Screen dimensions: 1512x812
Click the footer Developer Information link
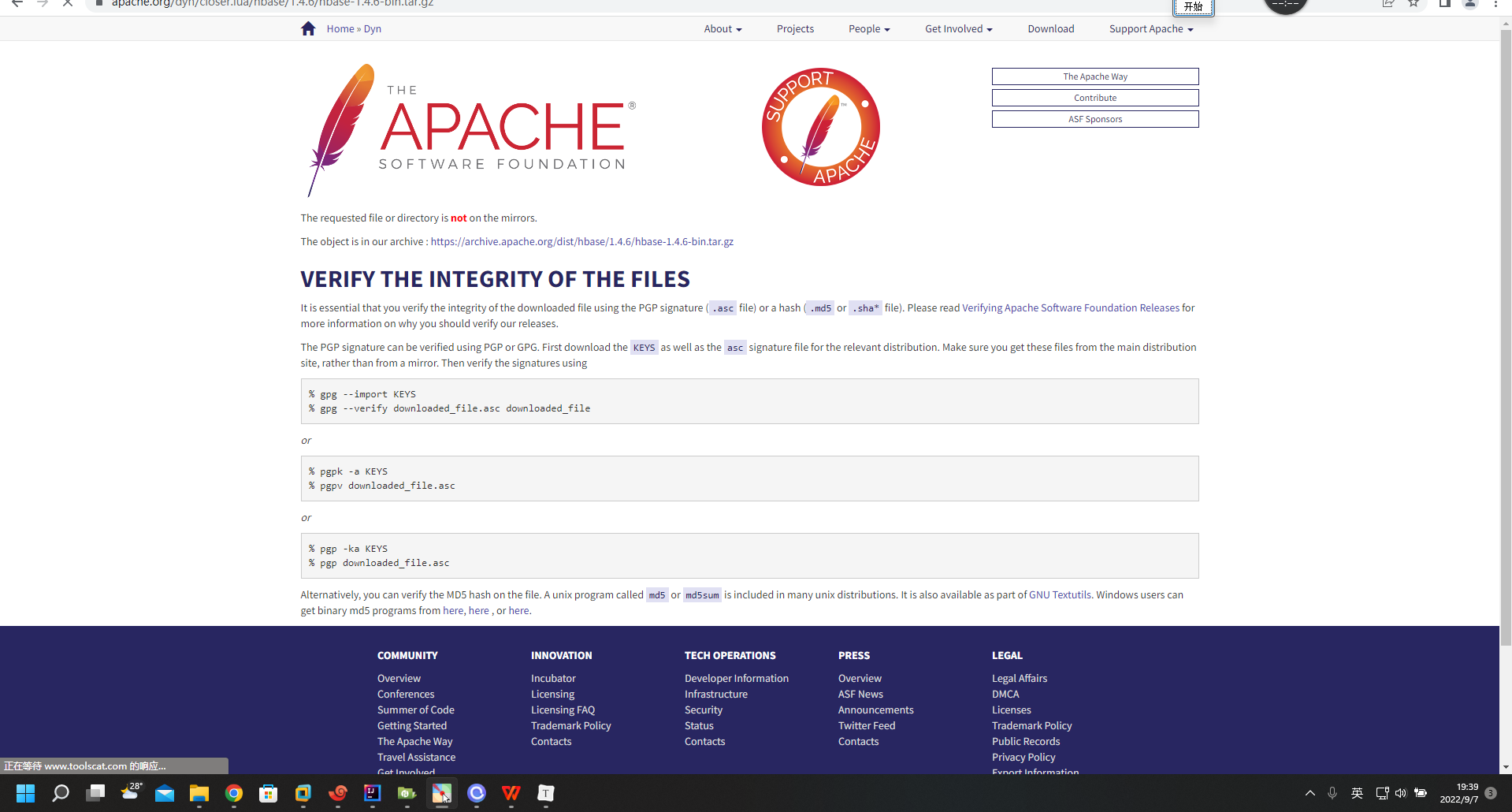736,679
